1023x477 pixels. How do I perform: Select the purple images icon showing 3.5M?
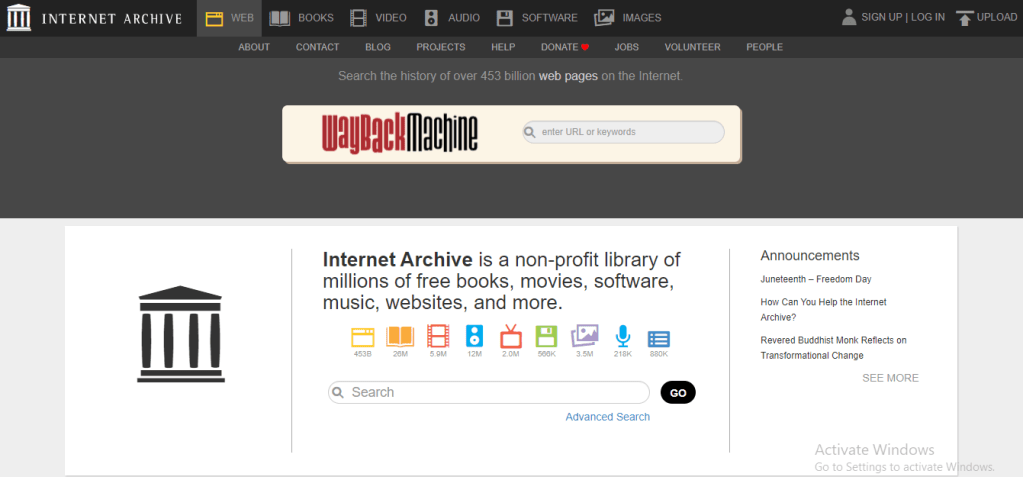pyautogui.click(x=585, y=336)
